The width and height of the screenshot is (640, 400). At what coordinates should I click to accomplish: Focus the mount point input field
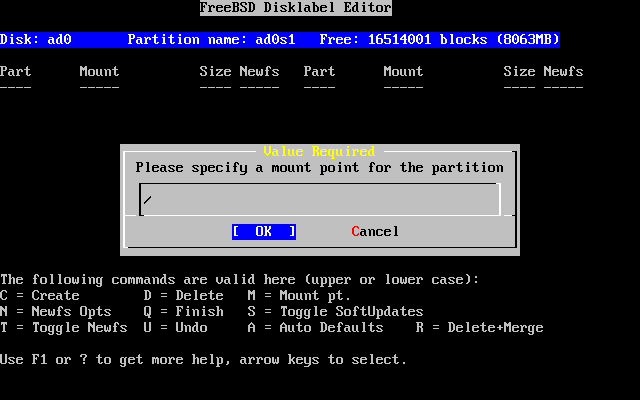click(x=319, y=200)
